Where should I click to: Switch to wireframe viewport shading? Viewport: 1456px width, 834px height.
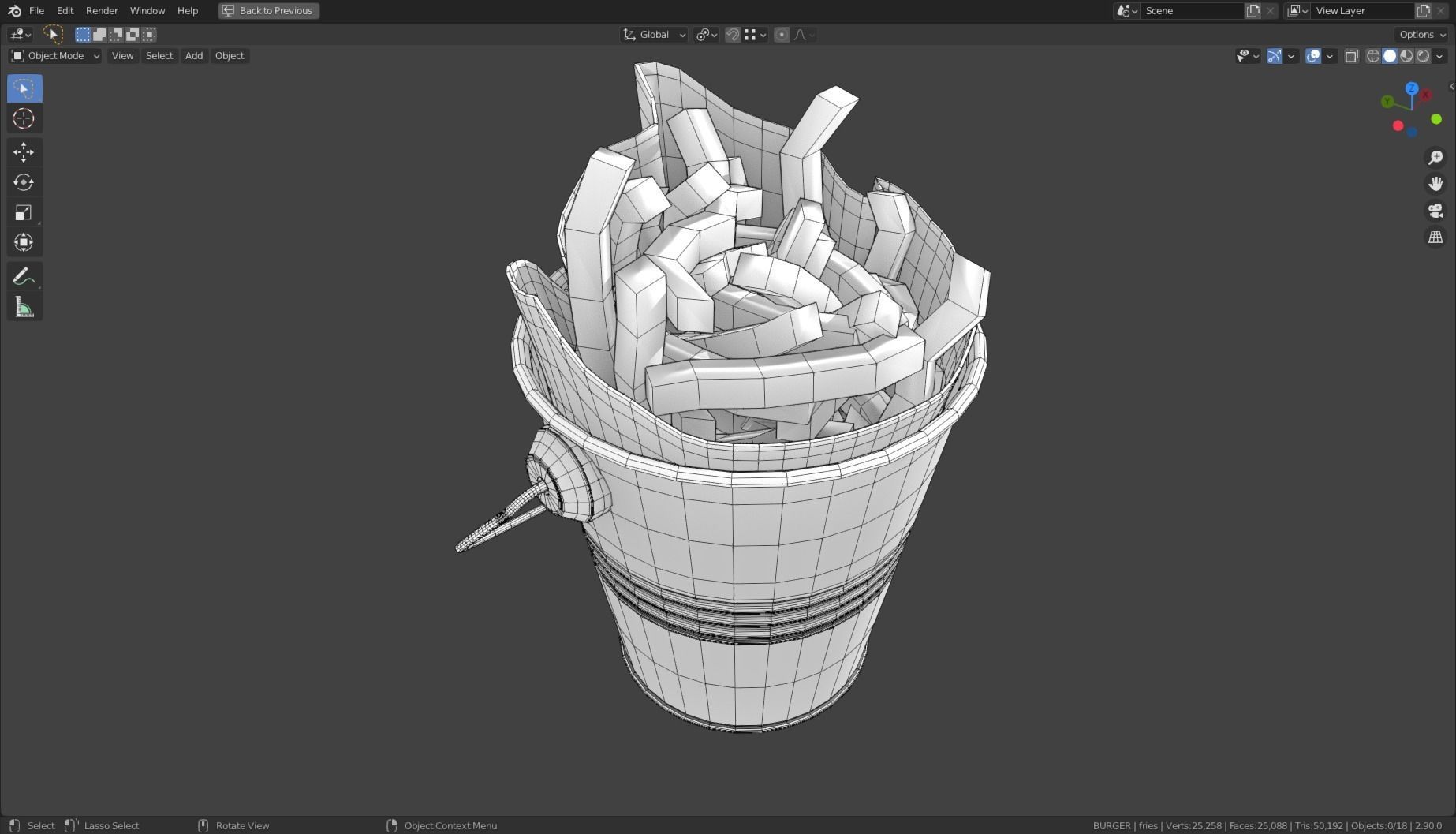click(1373, 56)
